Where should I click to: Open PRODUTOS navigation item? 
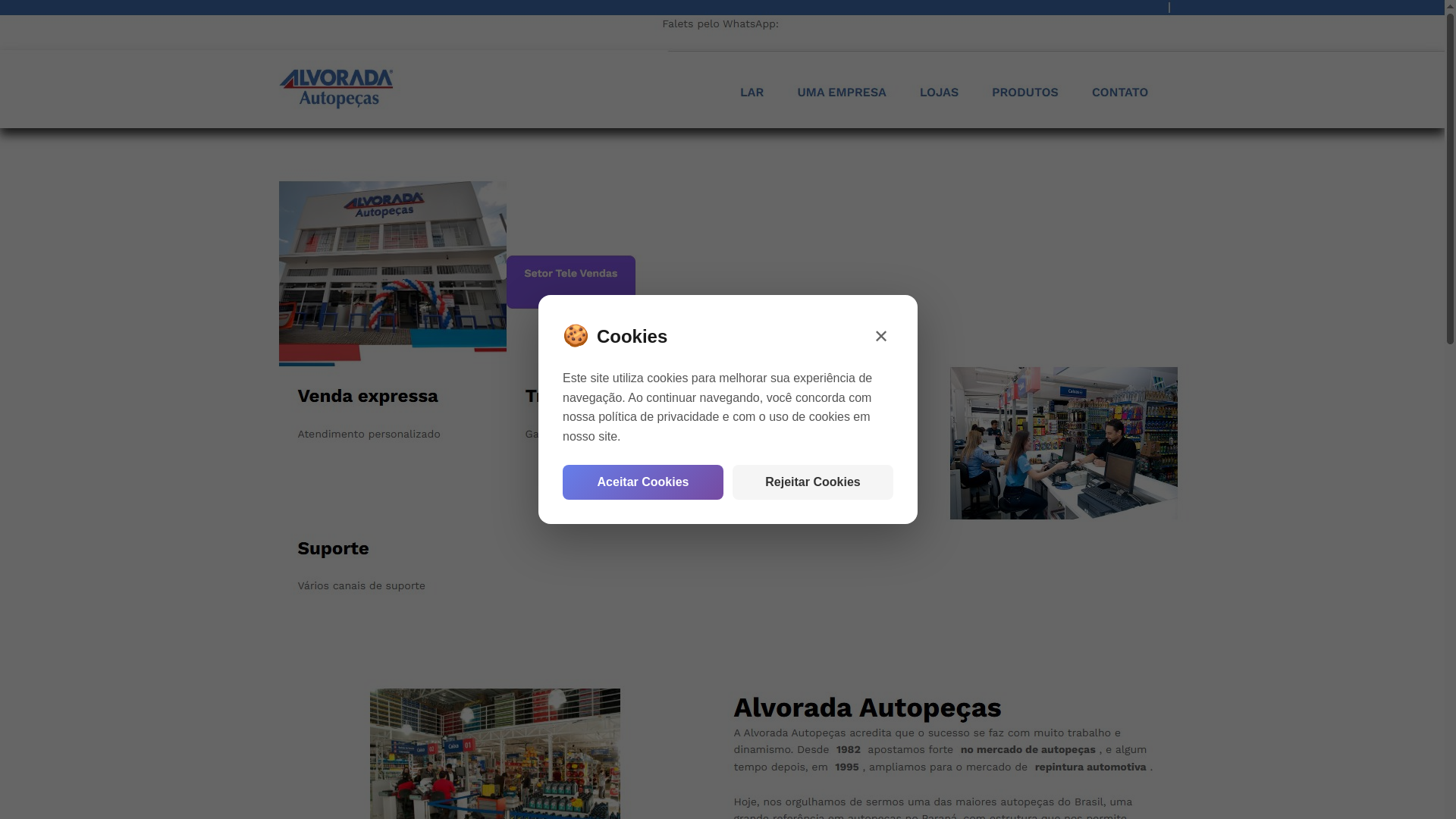tap(1025, 93)
